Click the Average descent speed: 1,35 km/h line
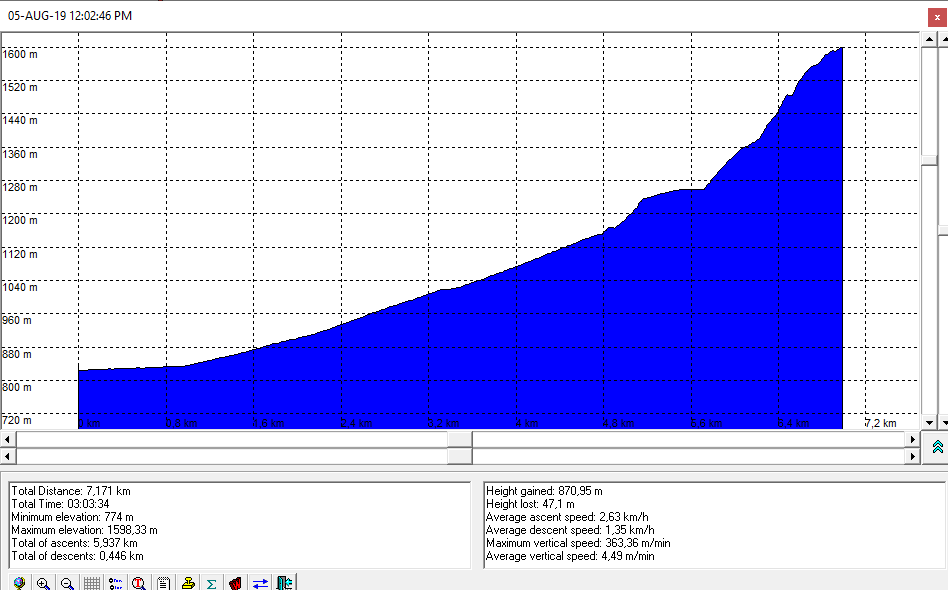This screenshot has height=590, width=948. [x=570, y=530]
